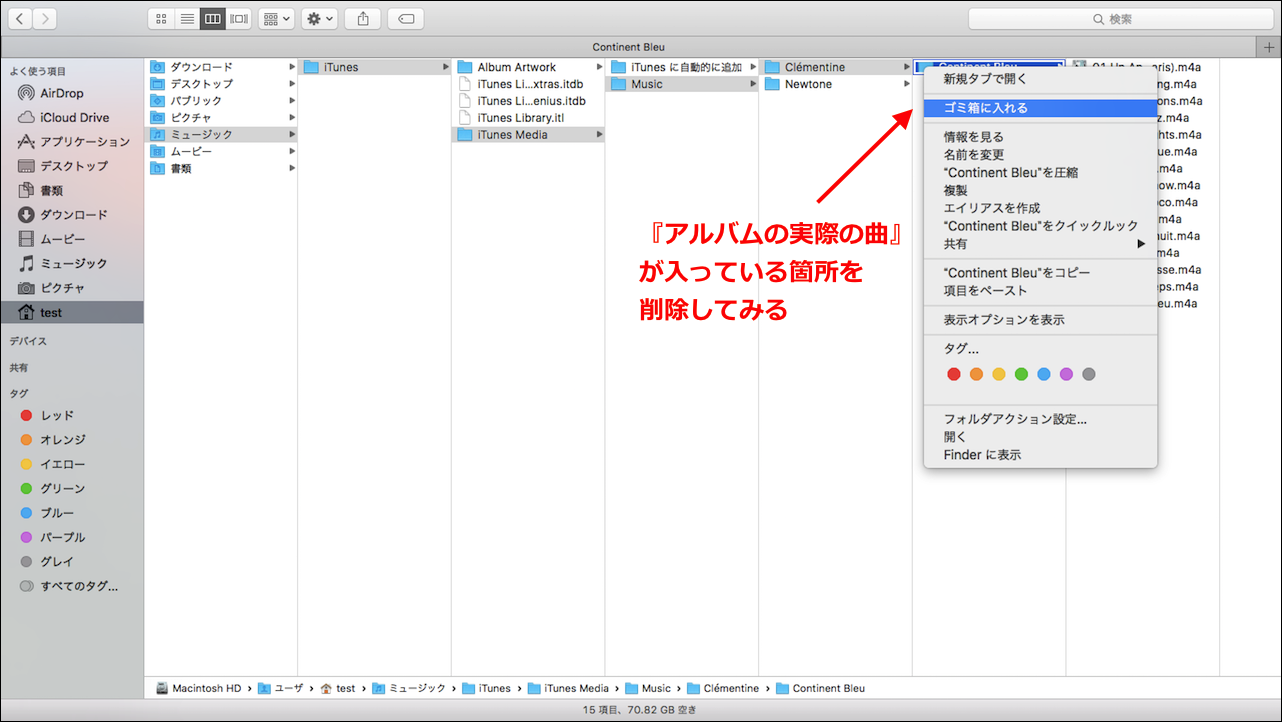Open 書類 in the sidebar
Viewport: 1282px width, 722px height.
tap(71, 190)
